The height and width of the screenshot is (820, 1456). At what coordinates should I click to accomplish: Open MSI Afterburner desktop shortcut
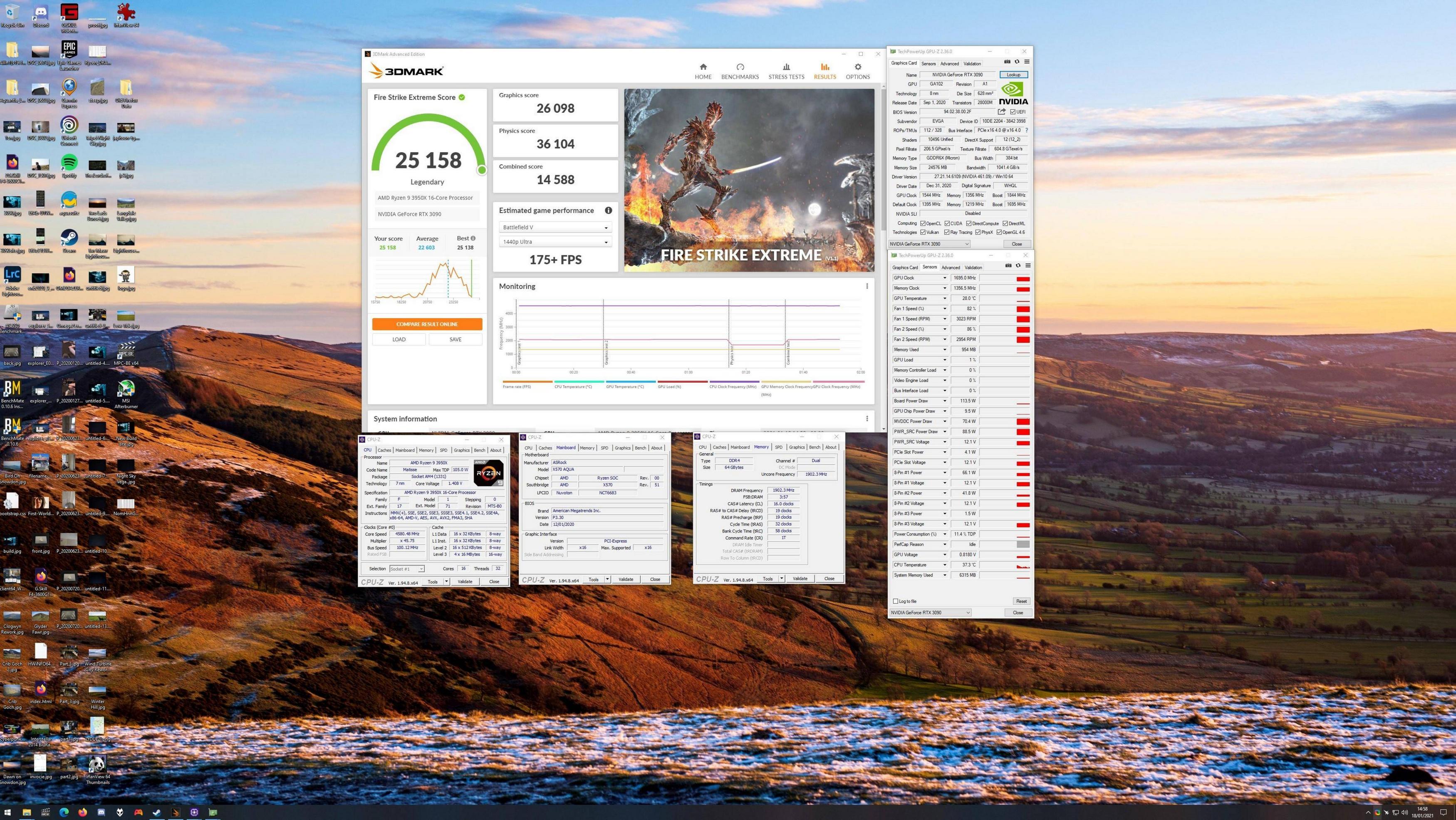pyautogui.click(x=126, y=393)
